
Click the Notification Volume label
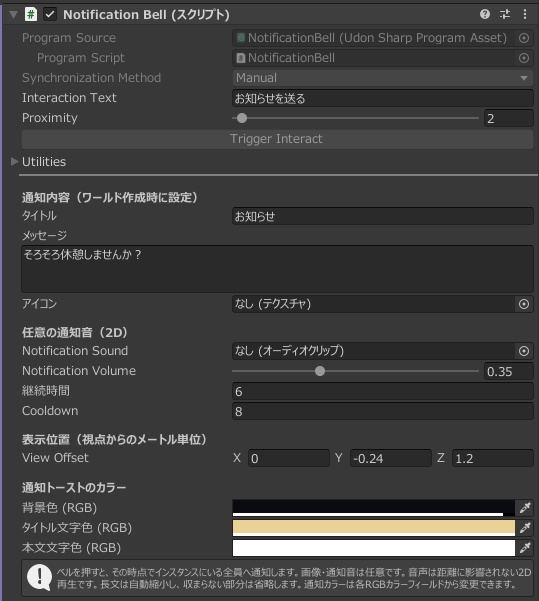tap(79, 371)
